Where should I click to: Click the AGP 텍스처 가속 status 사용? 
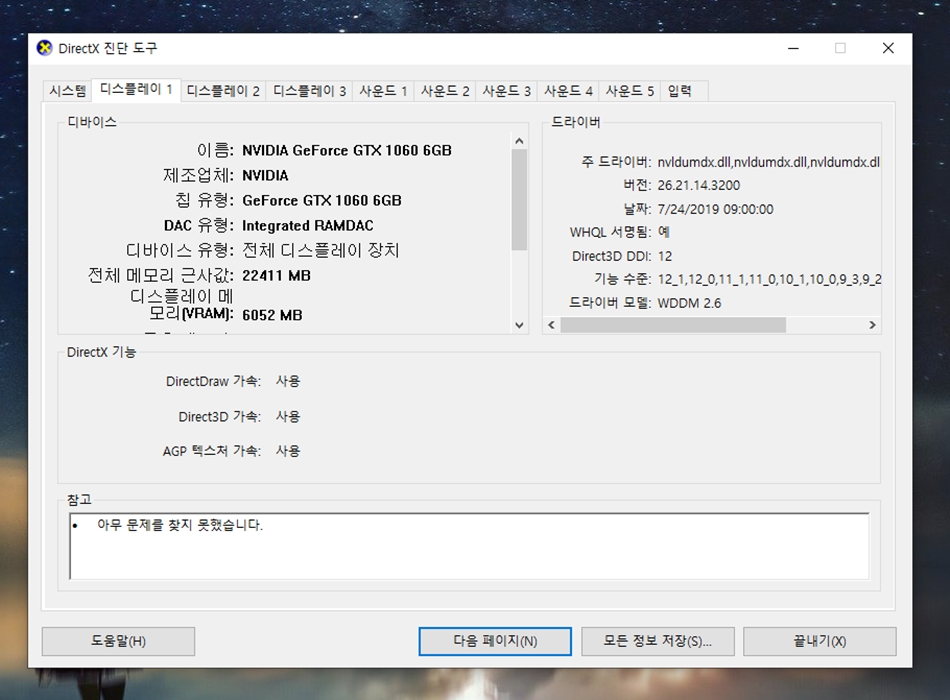(x=288, y=451)
